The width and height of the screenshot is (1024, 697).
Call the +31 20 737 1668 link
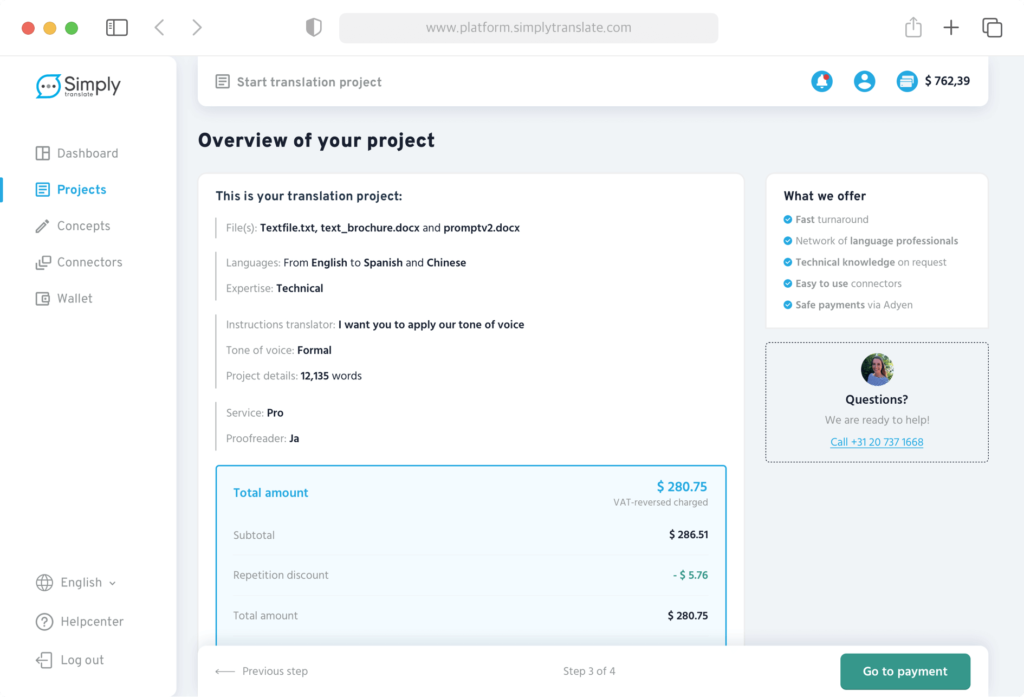click(876, 442)
